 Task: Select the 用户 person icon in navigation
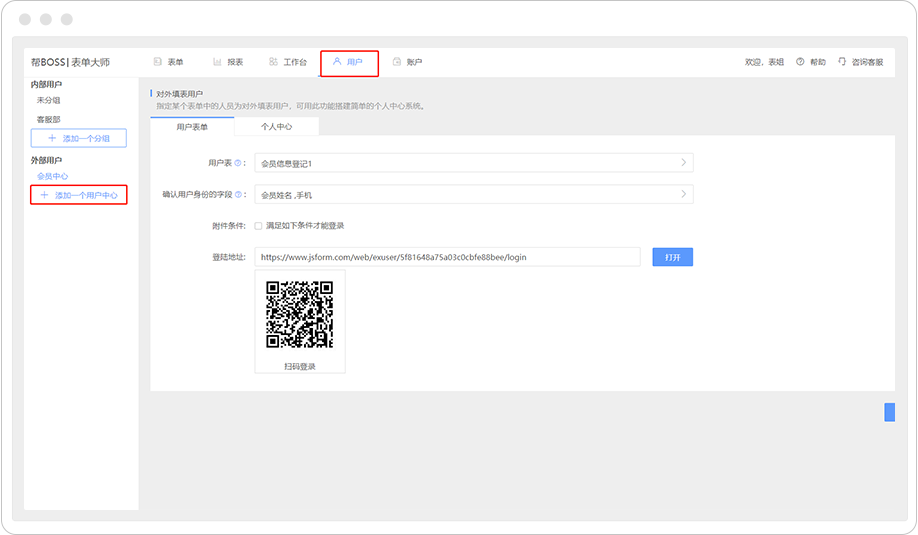pyautogui.click(x=337, y=62)
